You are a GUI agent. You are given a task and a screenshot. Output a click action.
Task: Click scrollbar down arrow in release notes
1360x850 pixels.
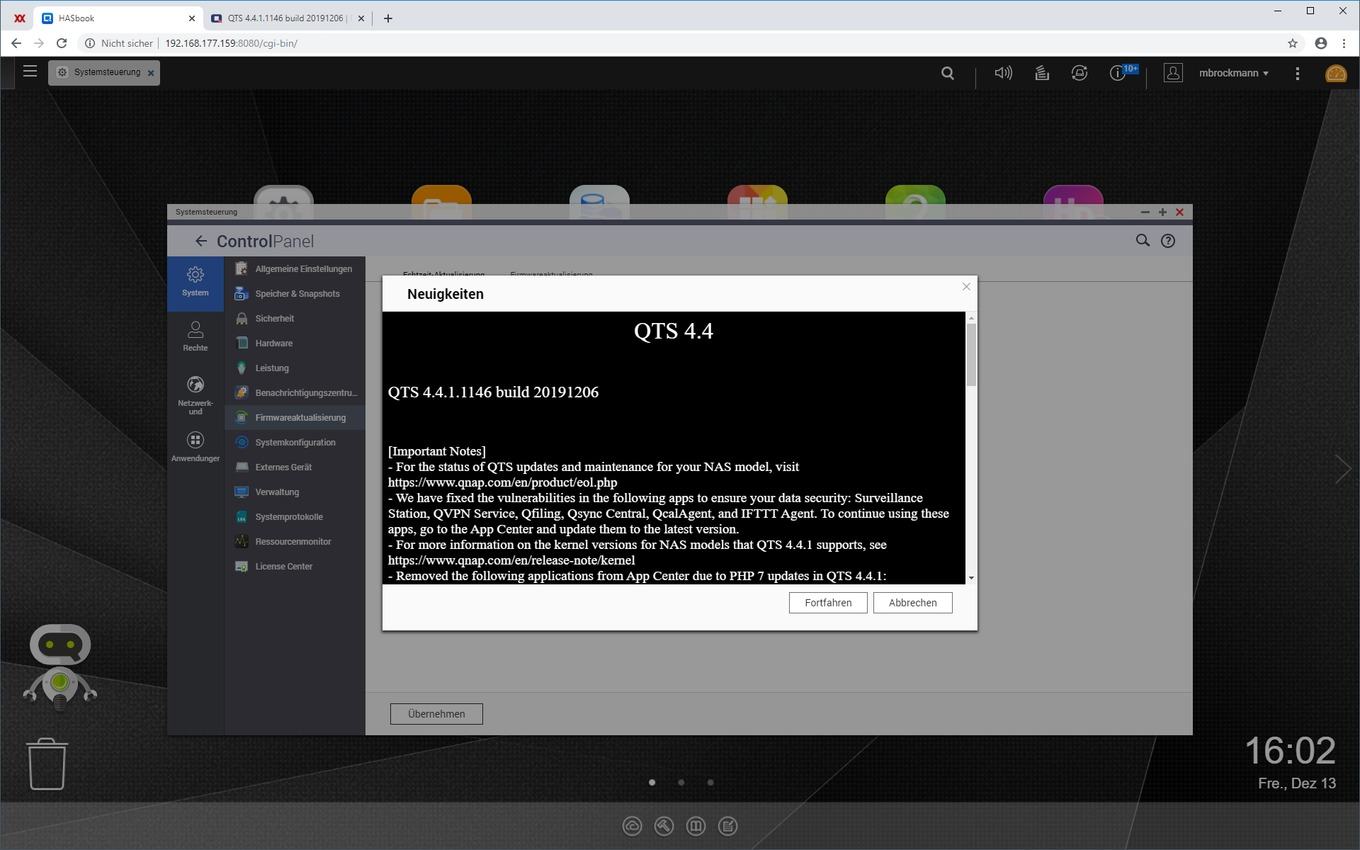click(971, 578)
